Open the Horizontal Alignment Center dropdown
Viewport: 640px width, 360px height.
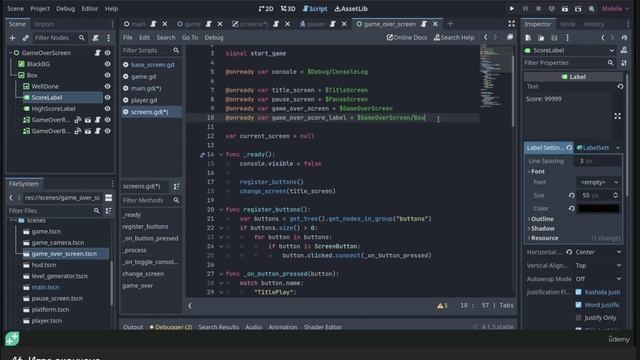[x=598, y=252]
